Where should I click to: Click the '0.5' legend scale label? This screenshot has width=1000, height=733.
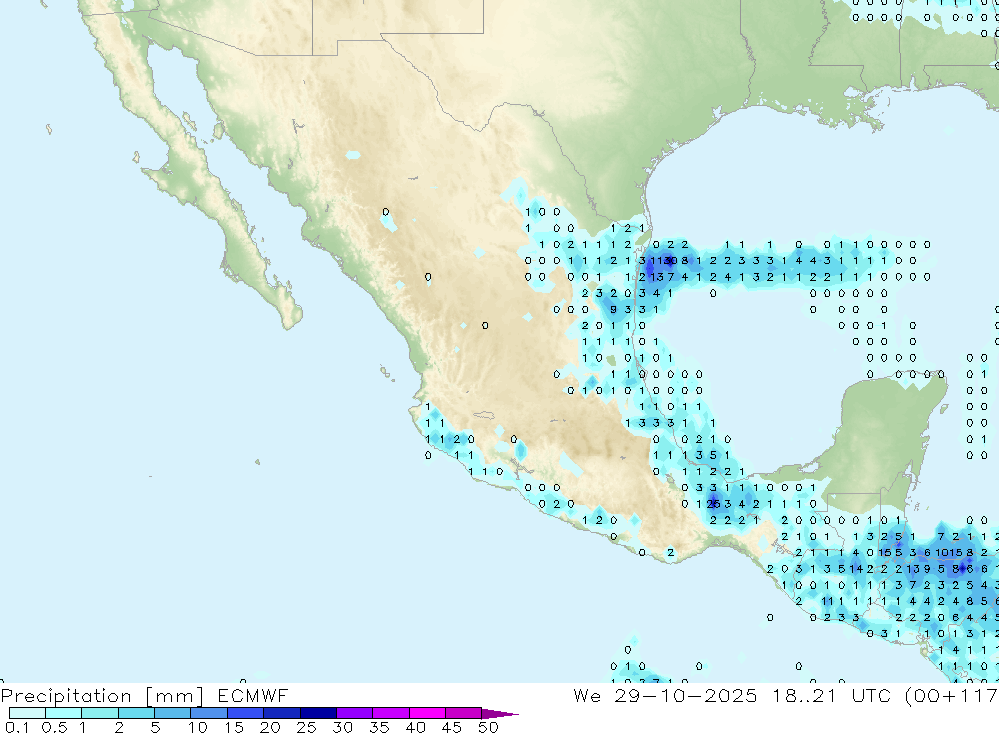point(54,727)
